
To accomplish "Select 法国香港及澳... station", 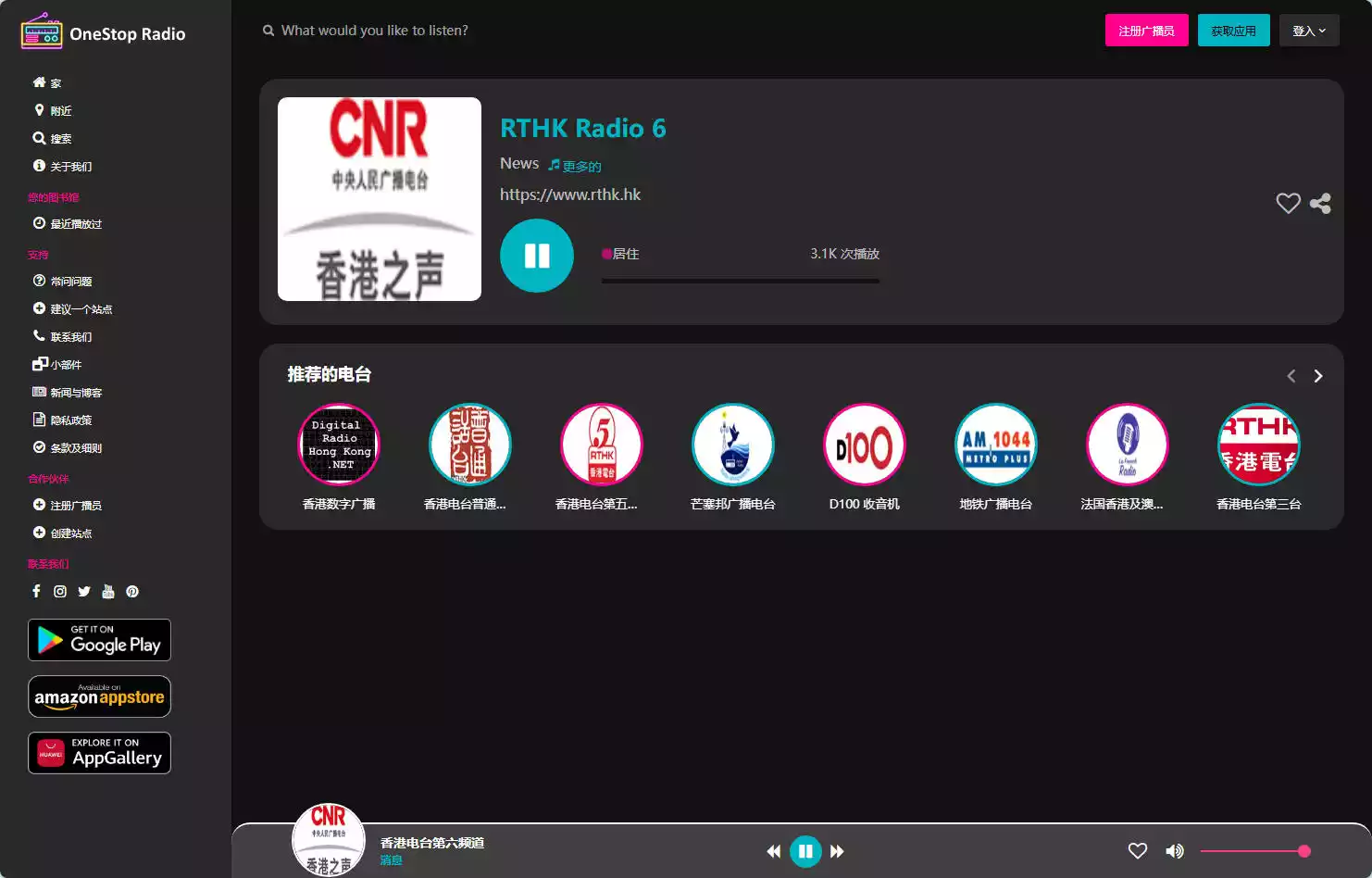I will click(x=1128, y=445).
